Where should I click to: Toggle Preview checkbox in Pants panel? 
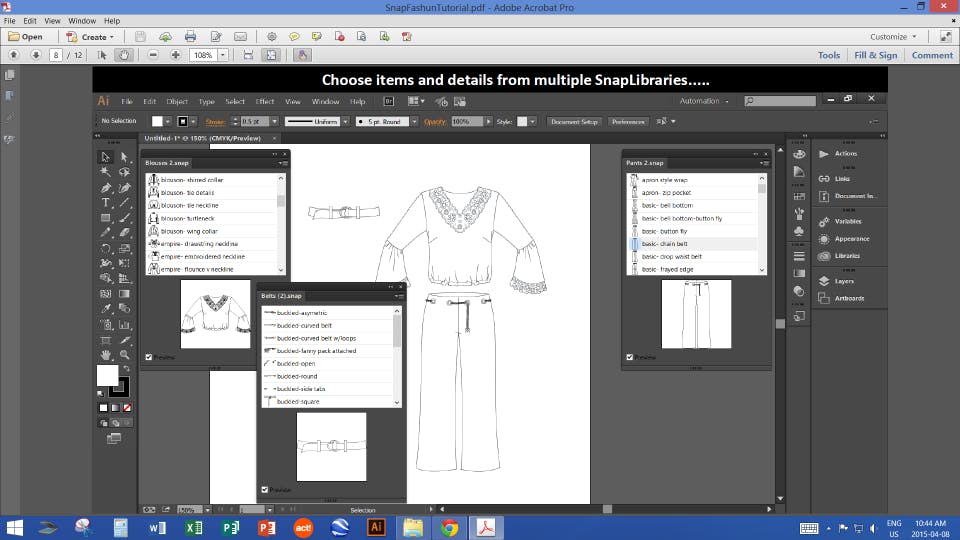(x=629, y=357)
